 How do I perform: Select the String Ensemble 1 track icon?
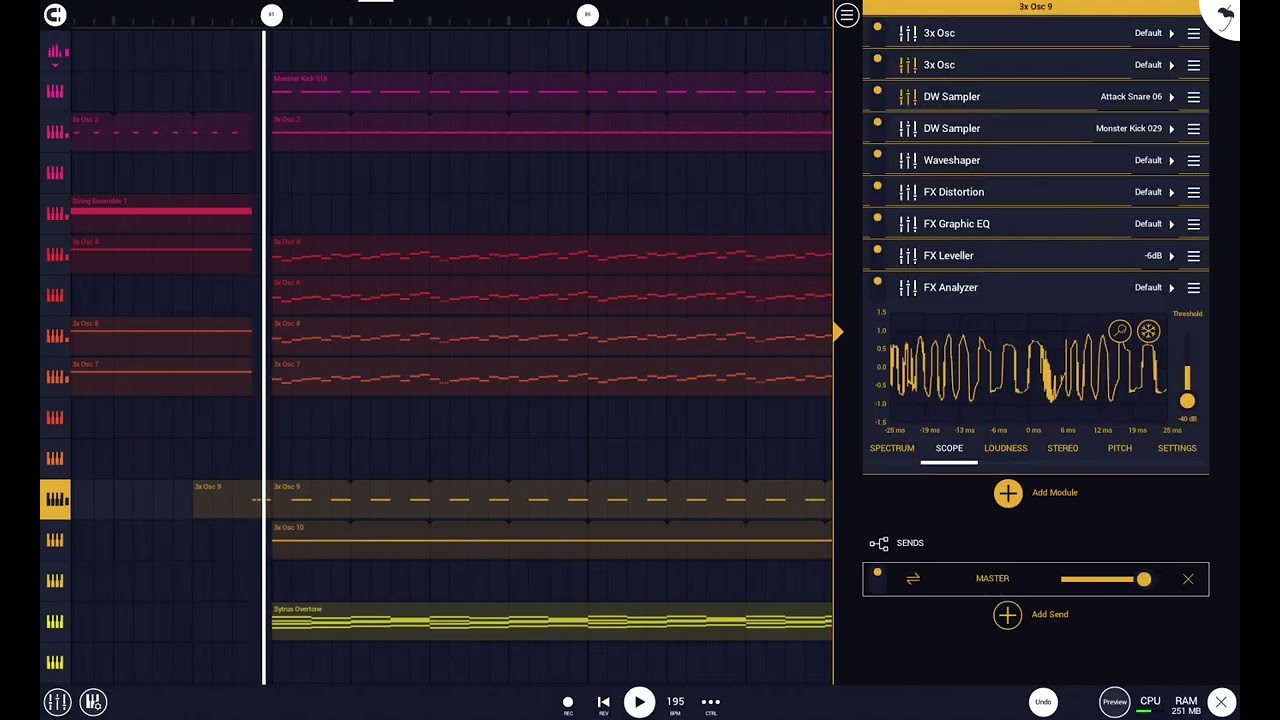[x=55, y=213]
